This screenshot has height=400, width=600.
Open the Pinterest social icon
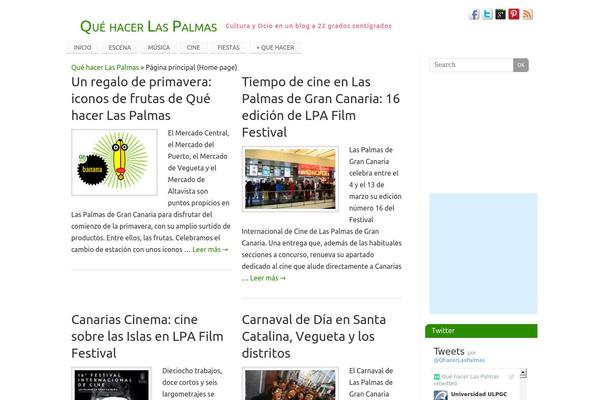click(x=514, y=15)
